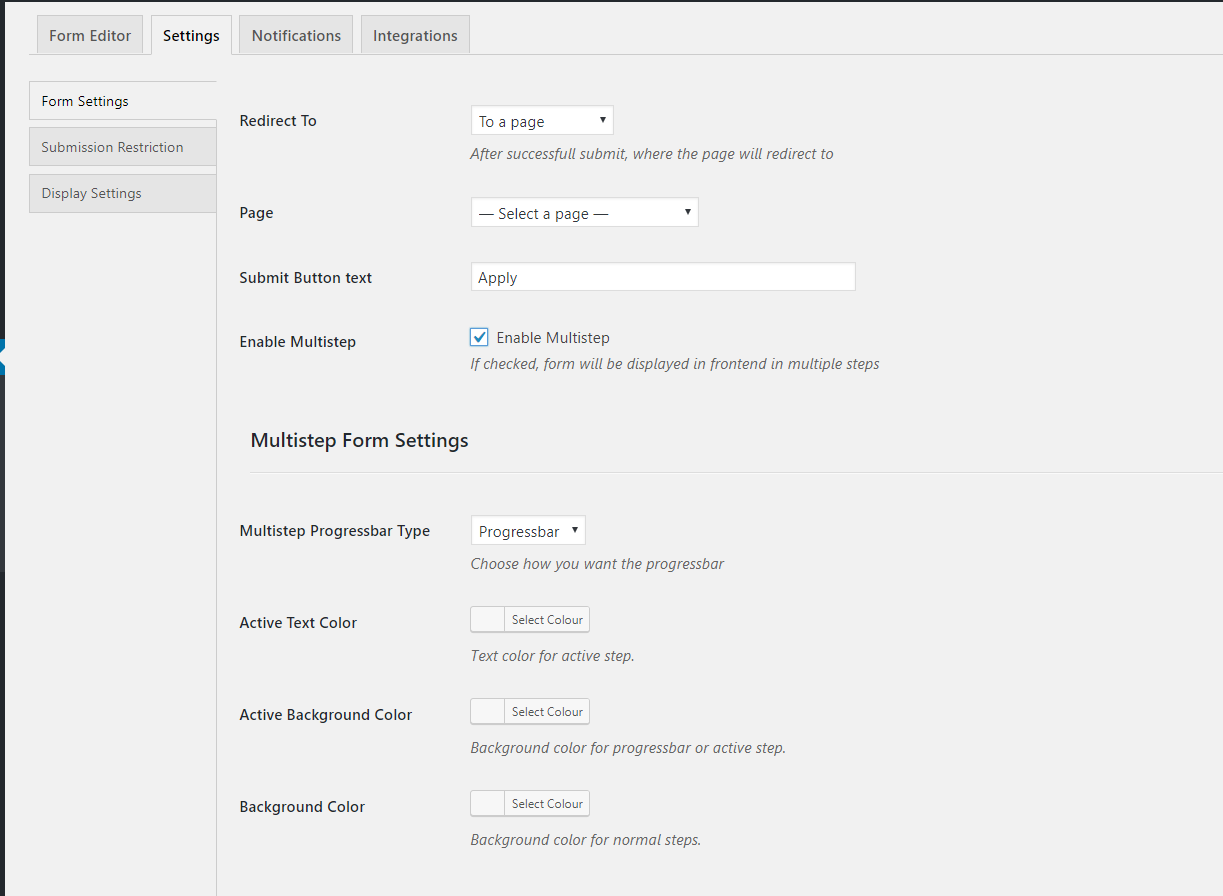Open the Redirect To dropdown
The width and height of the screenshot is (1223, 896).
point(542,121)
